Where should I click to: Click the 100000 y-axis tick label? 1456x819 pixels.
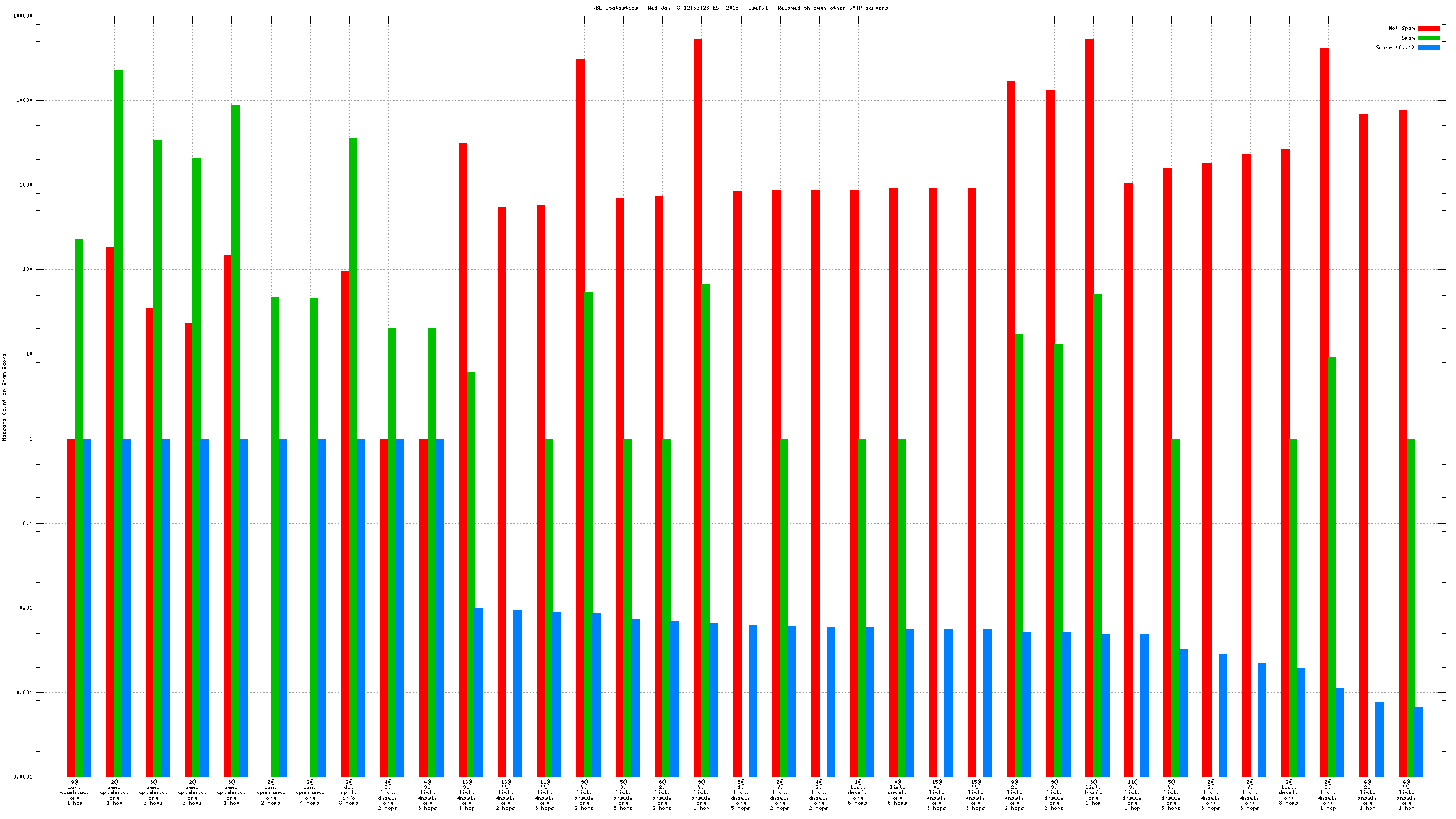pyautogui.click(x=23, y=16)
